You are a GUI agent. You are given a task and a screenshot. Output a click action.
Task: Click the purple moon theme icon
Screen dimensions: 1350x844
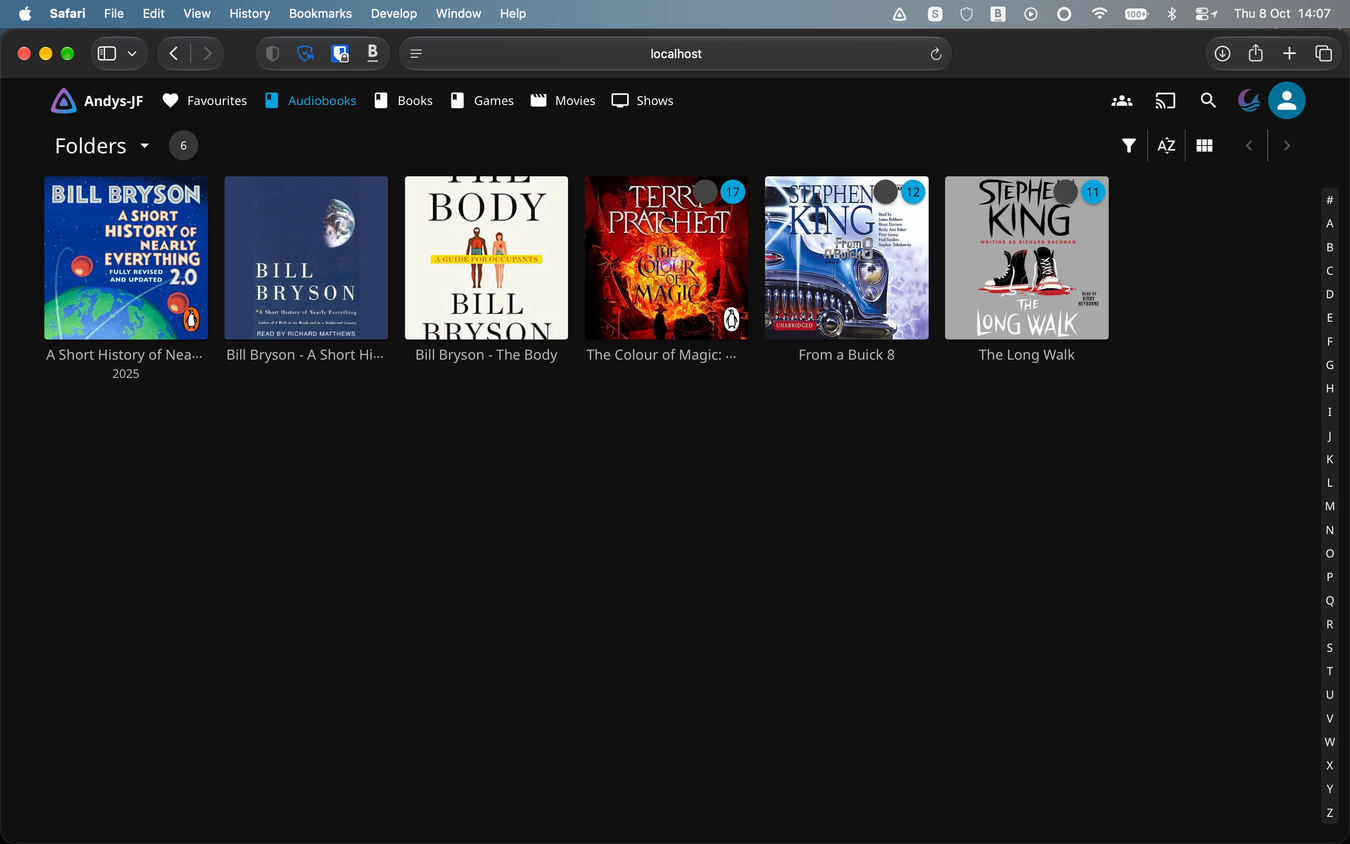tap(1248, 100)
